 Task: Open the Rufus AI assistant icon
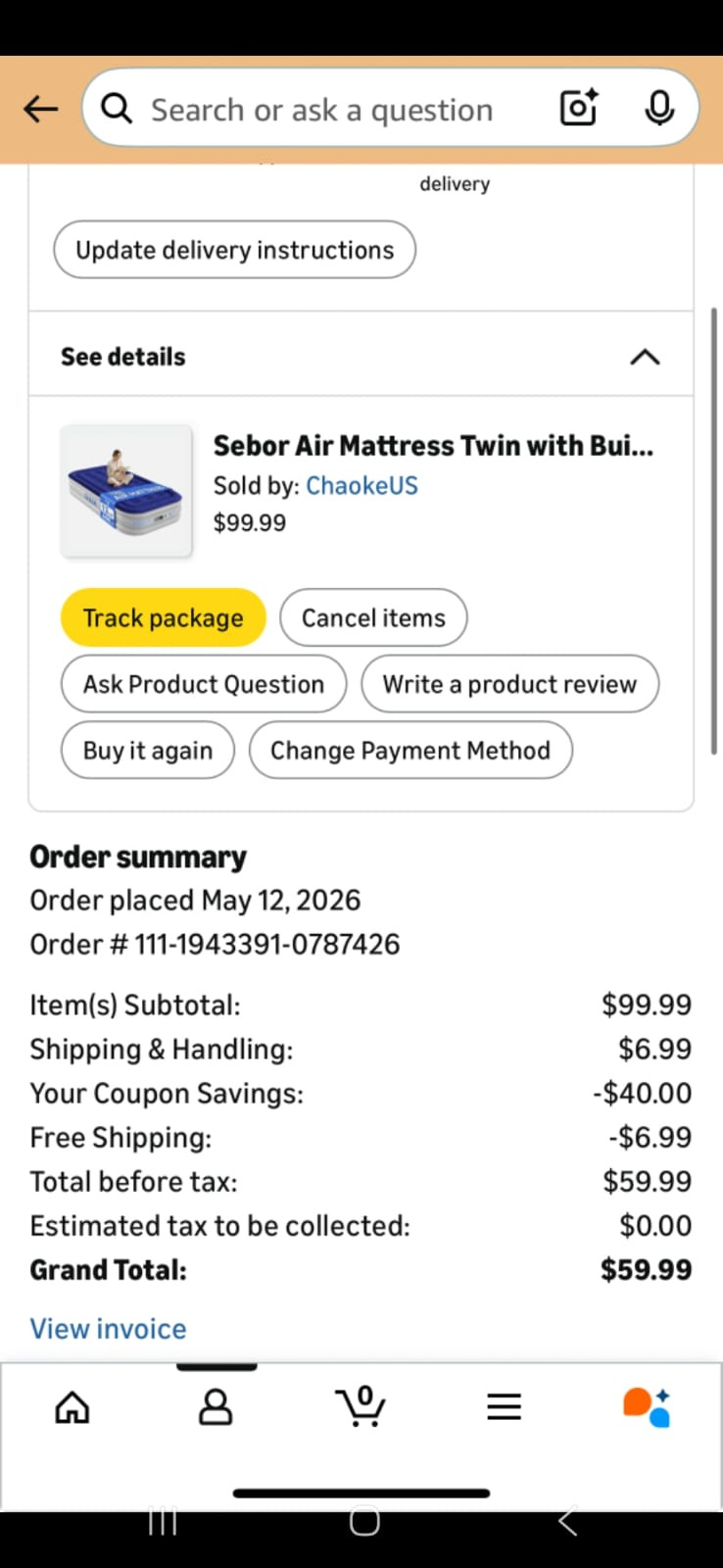[647, 1407]
